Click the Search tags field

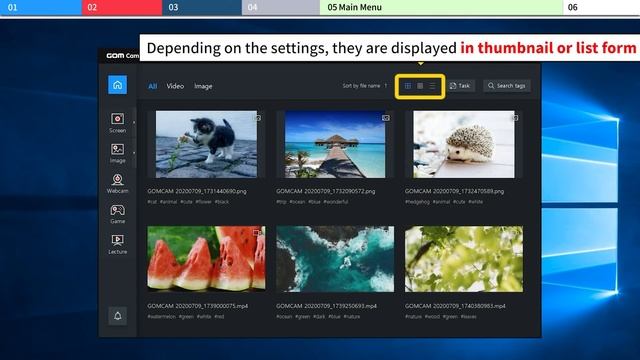coord(507,86)
